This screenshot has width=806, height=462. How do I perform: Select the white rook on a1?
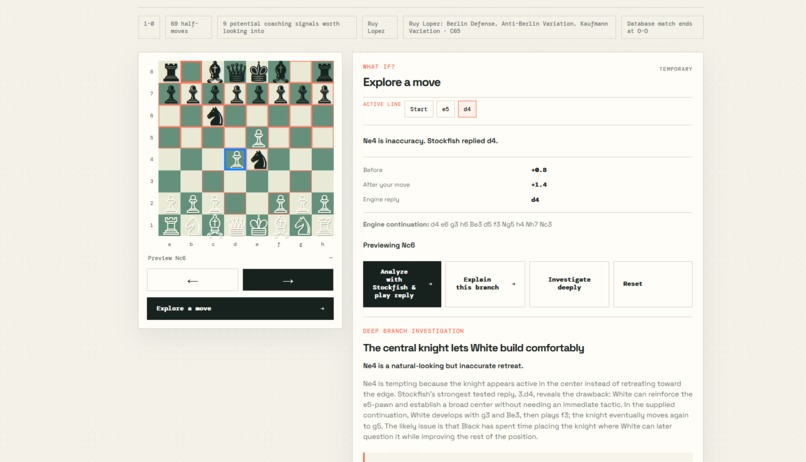point(170,225)
